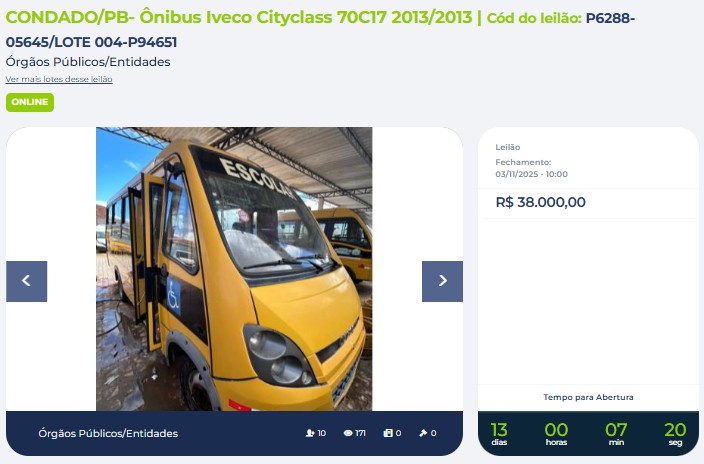This screenshot has height=464, width=704.
Task: Click the R$ 38.000,00 price
Action: coord(541,202)
